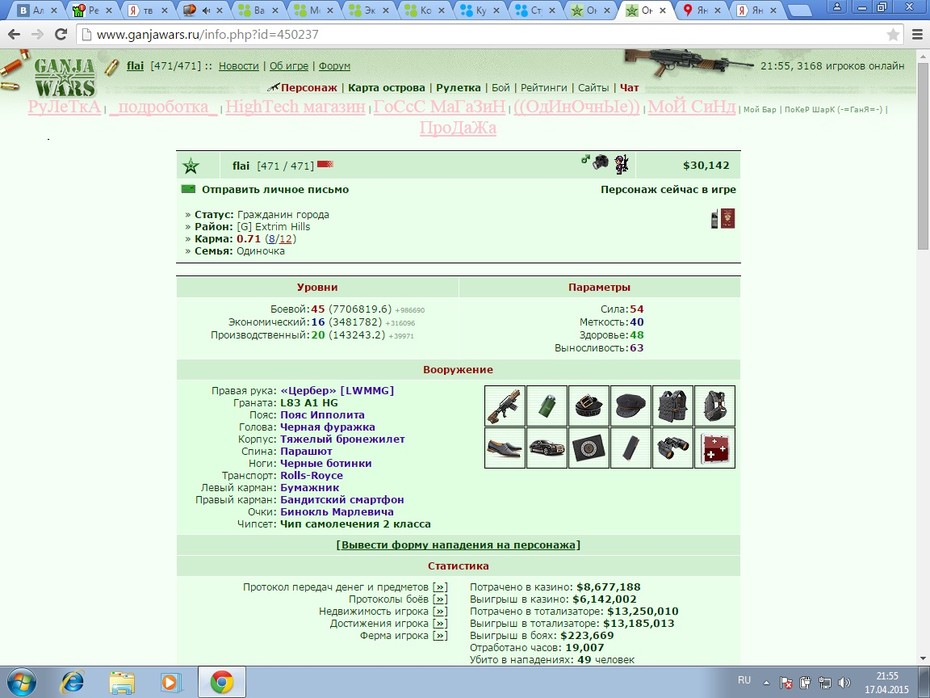This screenshot has height=698, width=930.
Task: Show hidden system tray icons arrow
Action: point(766,683)
